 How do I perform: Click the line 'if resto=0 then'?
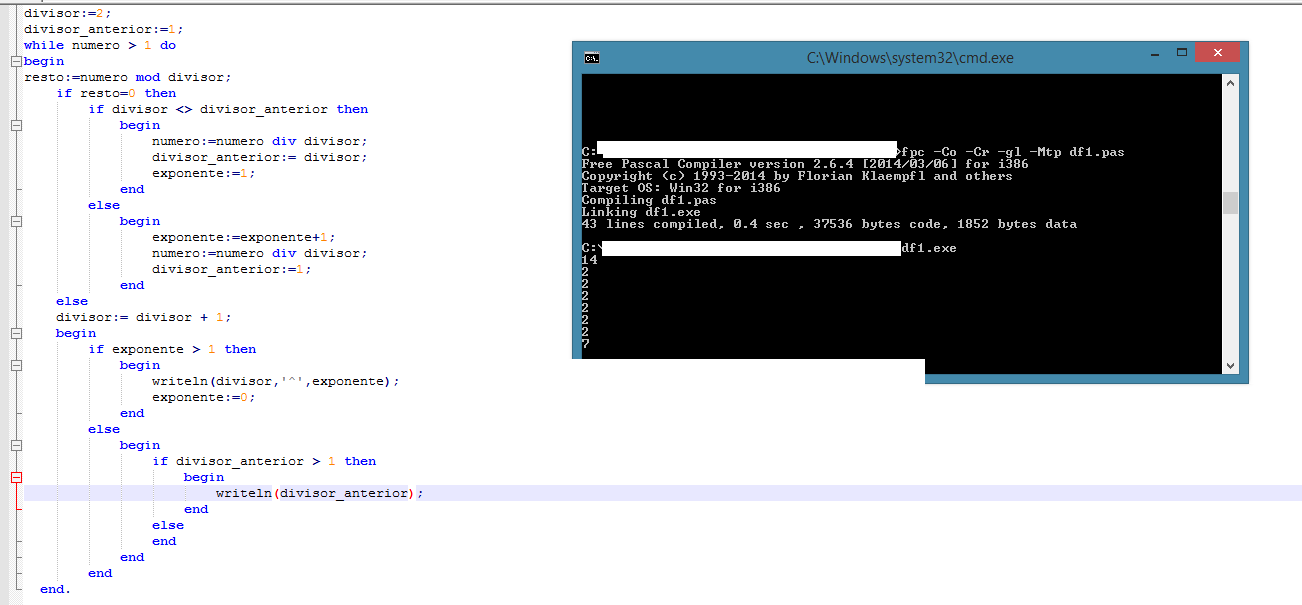tap(116, 93)
